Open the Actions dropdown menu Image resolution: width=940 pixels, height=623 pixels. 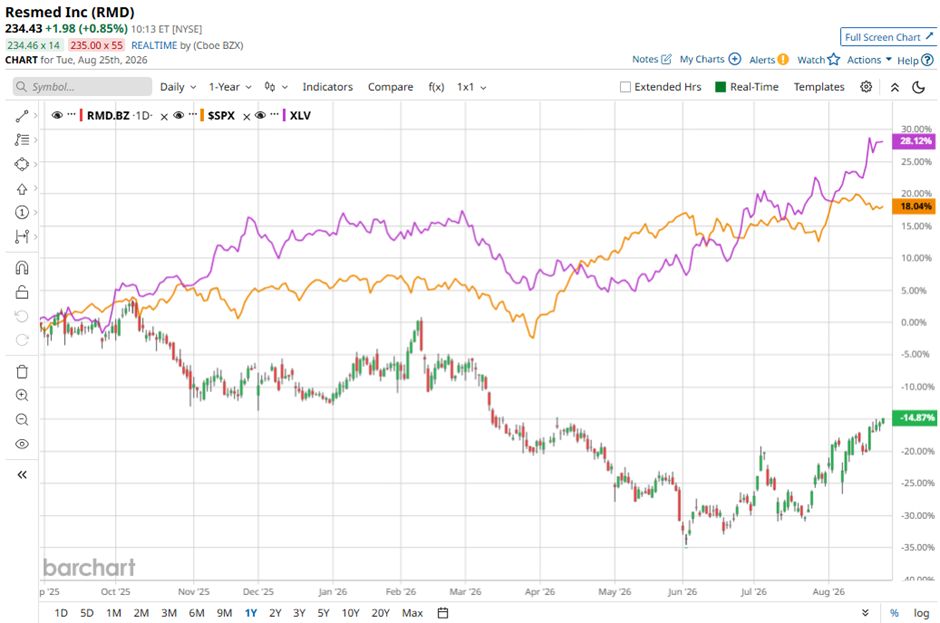point(869,59)
